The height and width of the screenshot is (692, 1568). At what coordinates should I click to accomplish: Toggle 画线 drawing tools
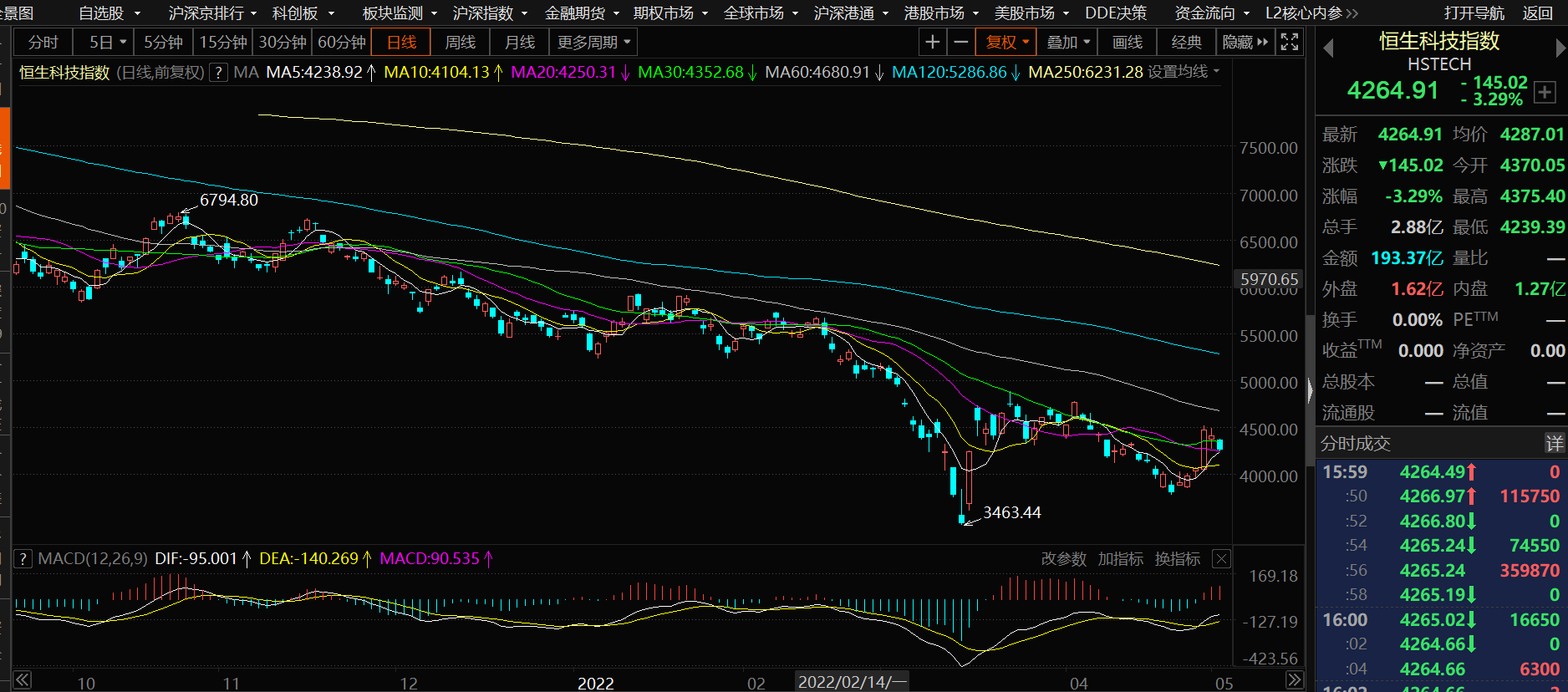point(1127,42)
